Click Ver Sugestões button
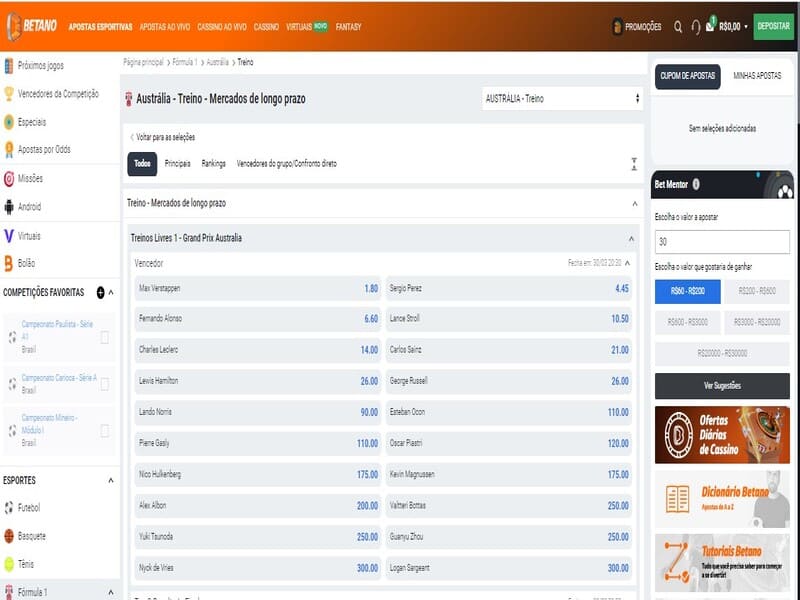800x600 pixels. pyautogui.click(x=722, y=386)
